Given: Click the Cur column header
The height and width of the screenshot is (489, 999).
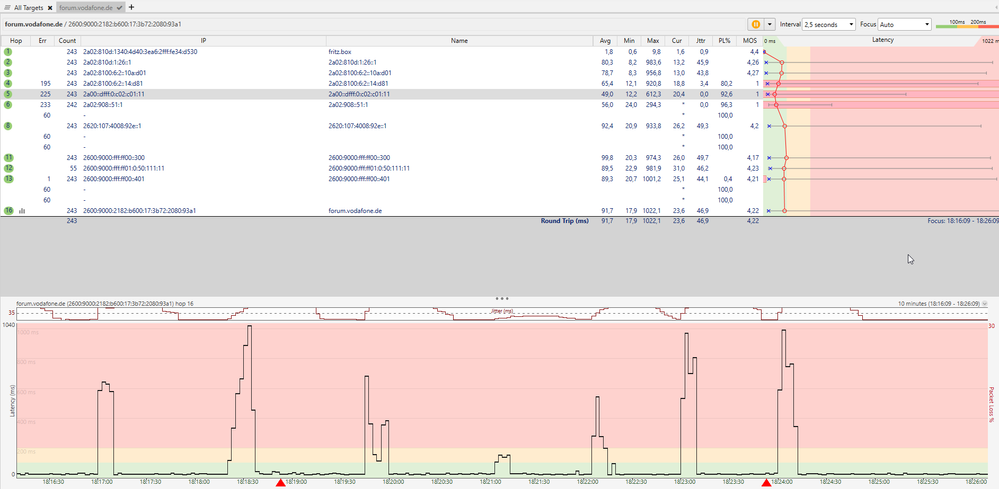Looking at the screenshot, I should (677, 40).
